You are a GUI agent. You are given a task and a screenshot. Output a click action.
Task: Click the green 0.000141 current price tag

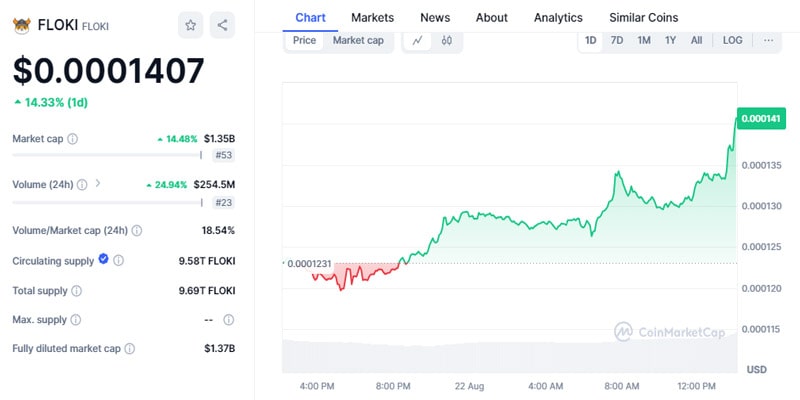pyautogui.click(x=761, y=119)
